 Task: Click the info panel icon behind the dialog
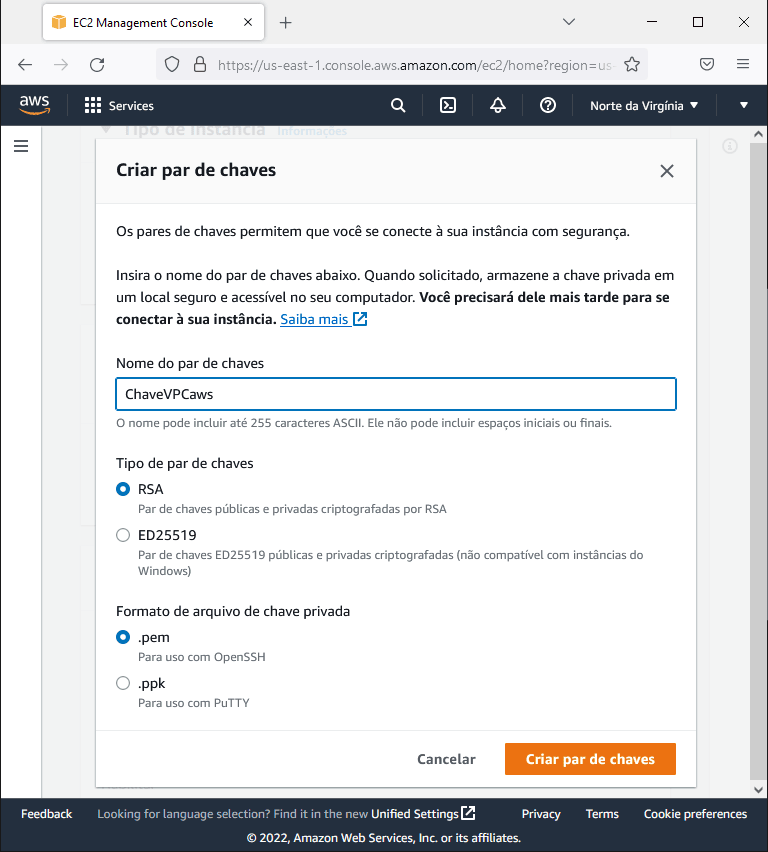(729, 146)
